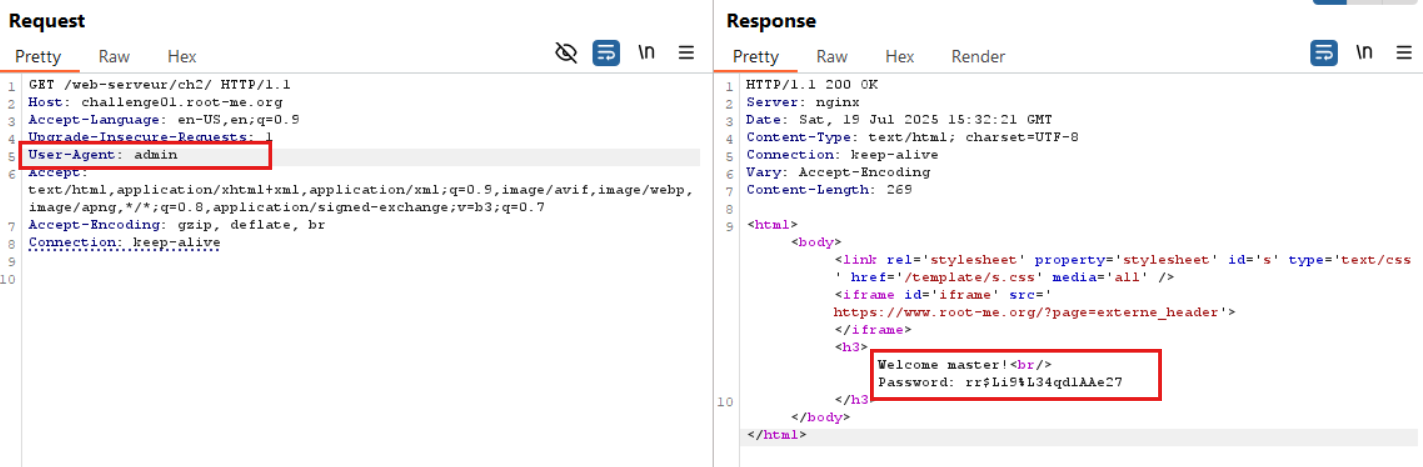Screen dimensions: 1423x467
Task: Show the Render tab in Response panel
Action: 978,57
